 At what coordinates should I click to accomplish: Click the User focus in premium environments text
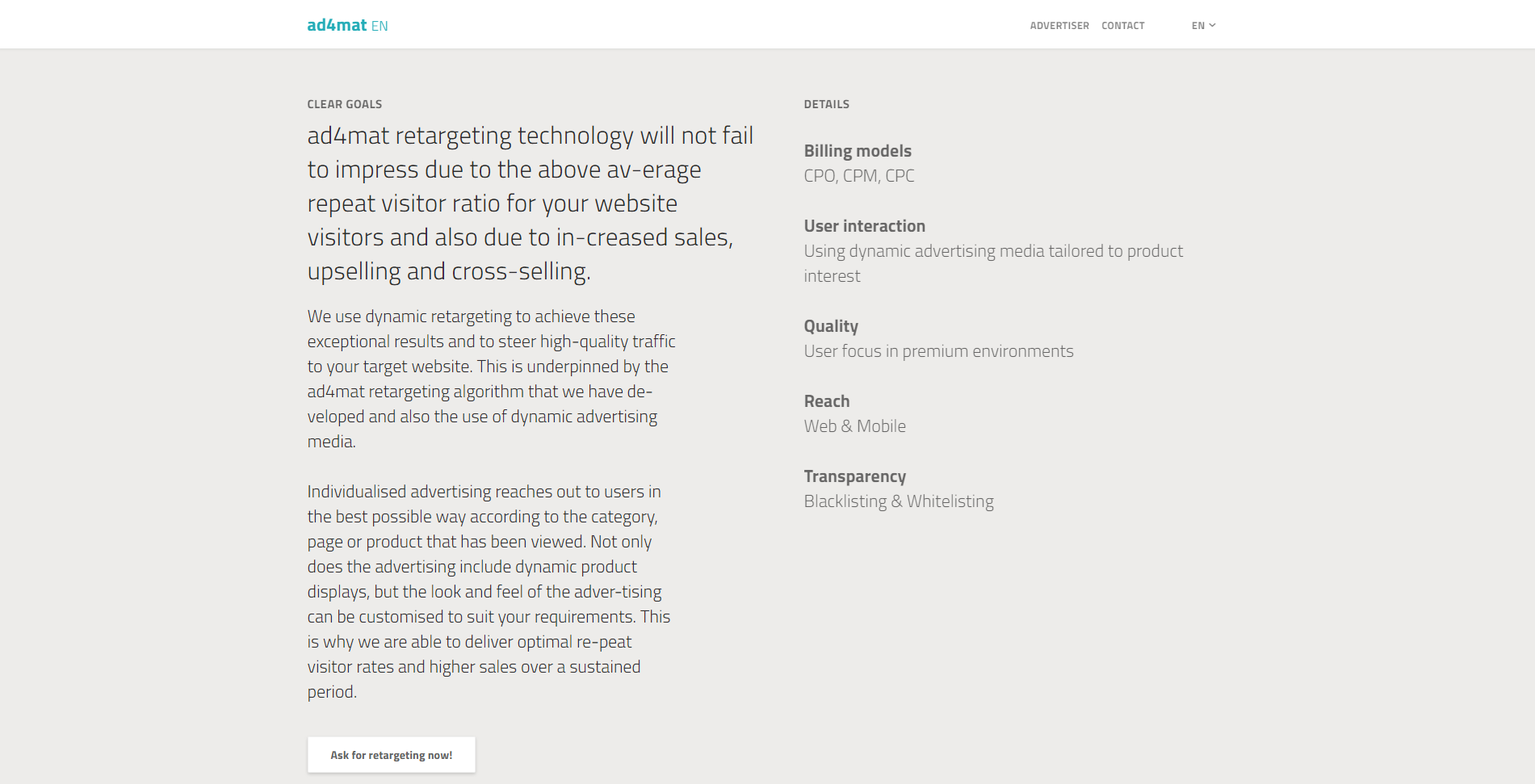(938, 351)
